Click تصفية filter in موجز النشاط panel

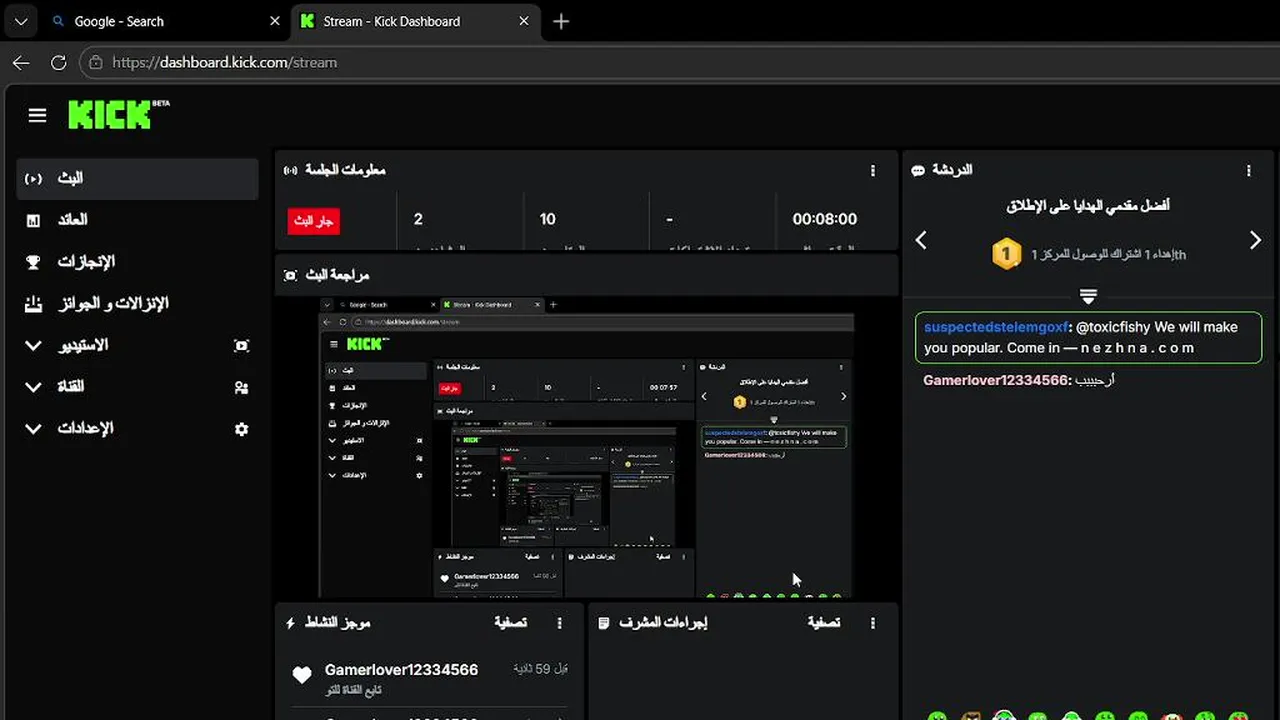(511, 623)
